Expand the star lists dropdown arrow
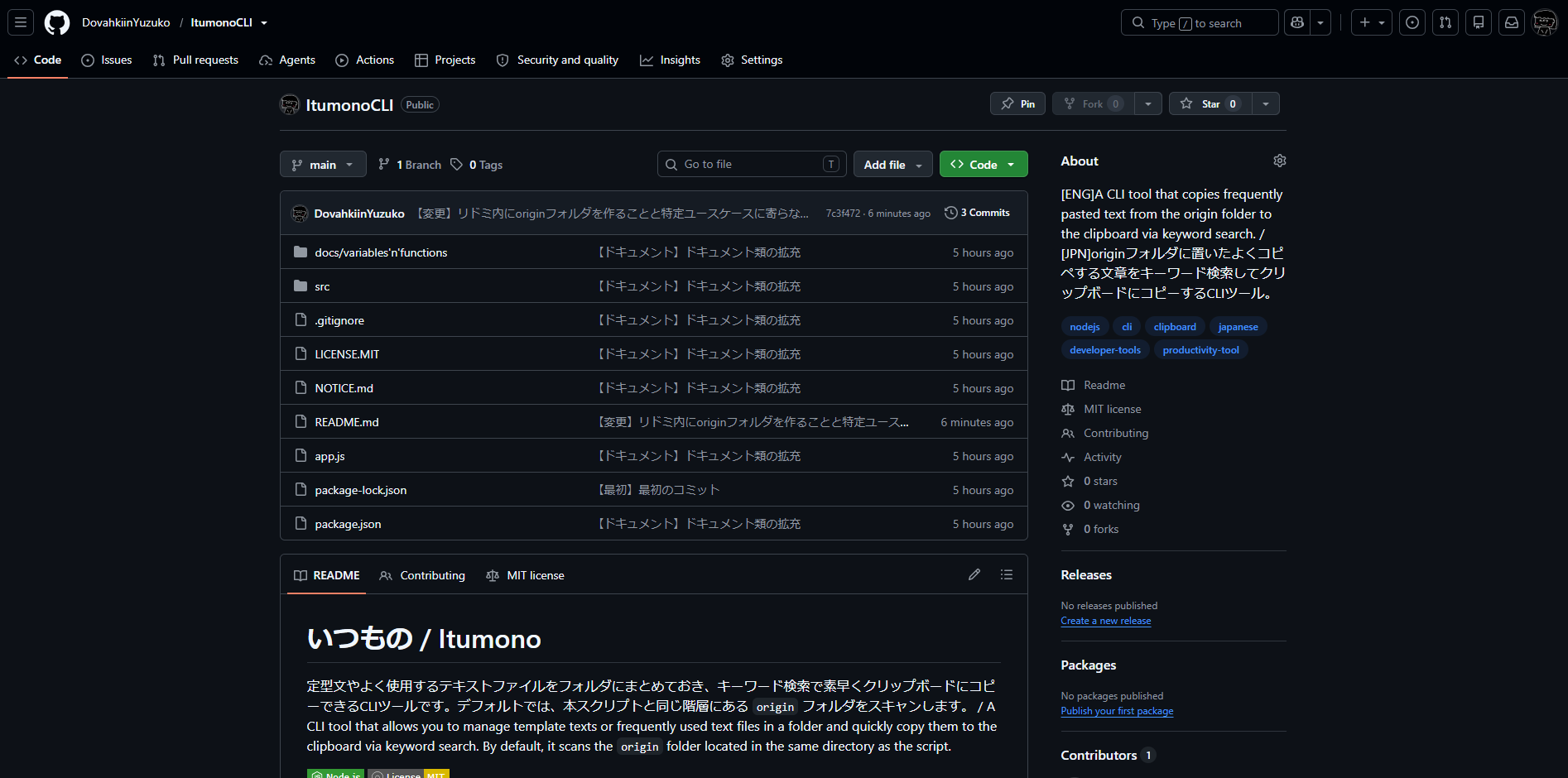The image size is (1568, 778). point(1266,103)
